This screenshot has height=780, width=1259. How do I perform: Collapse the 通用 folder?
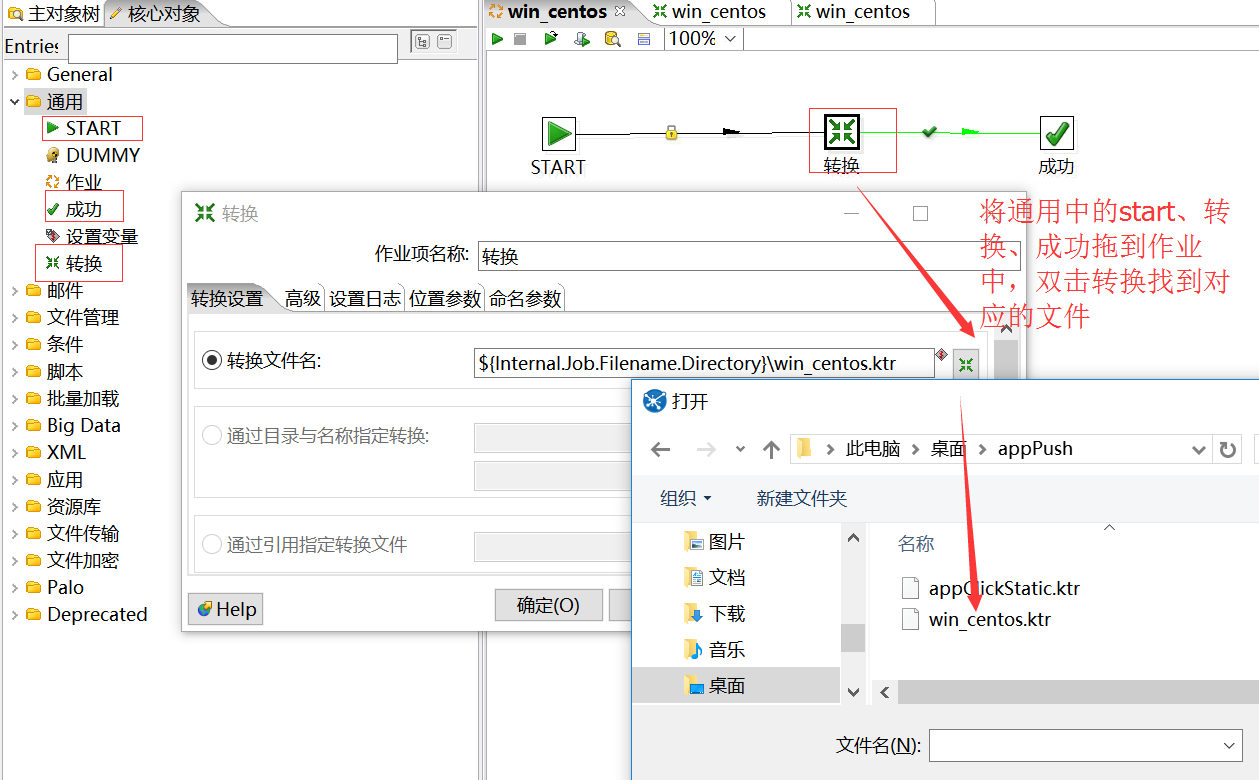point(15,102)
